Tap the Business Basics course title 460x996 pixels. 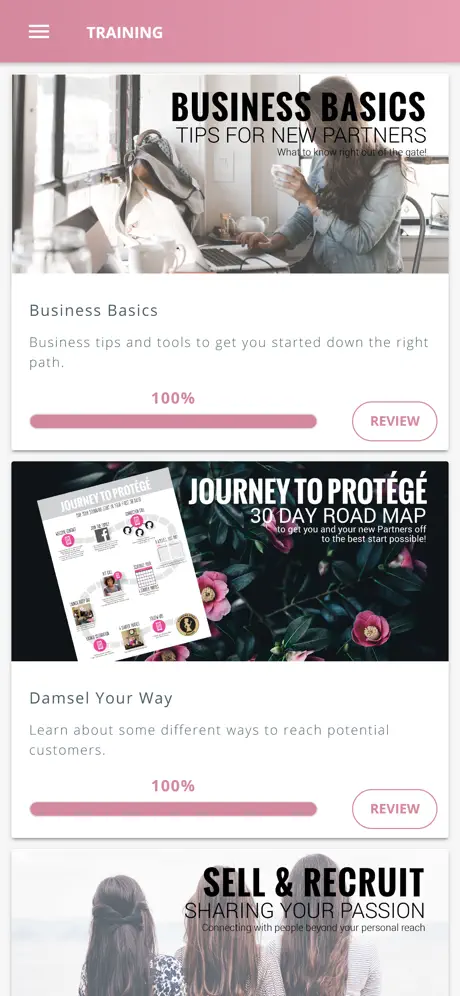point(93,311)
